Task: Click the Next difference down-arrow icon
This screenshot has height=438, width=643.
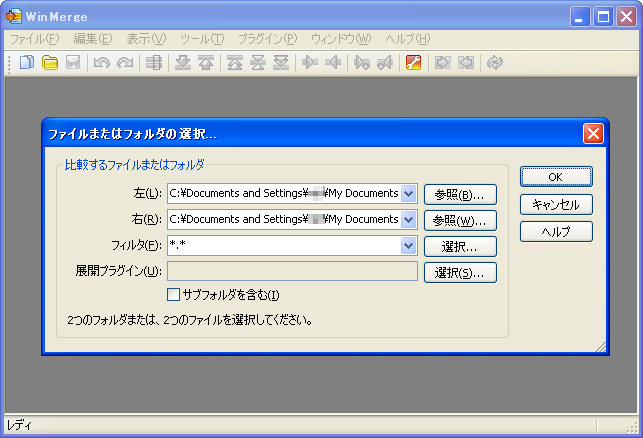Action: pos(183,63)
